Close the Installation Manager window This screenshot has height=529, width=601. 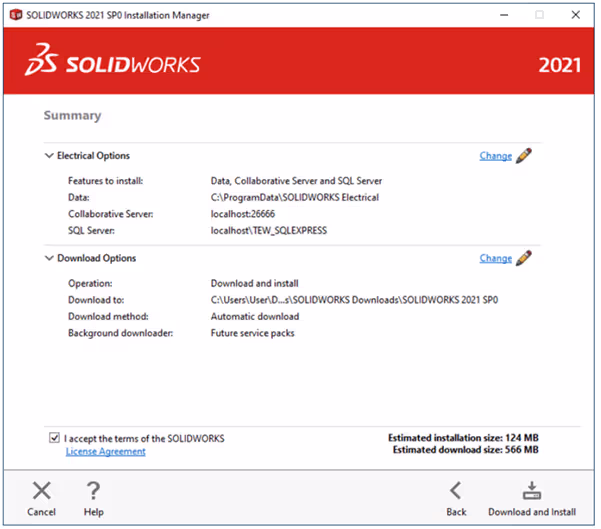(576, 15)
